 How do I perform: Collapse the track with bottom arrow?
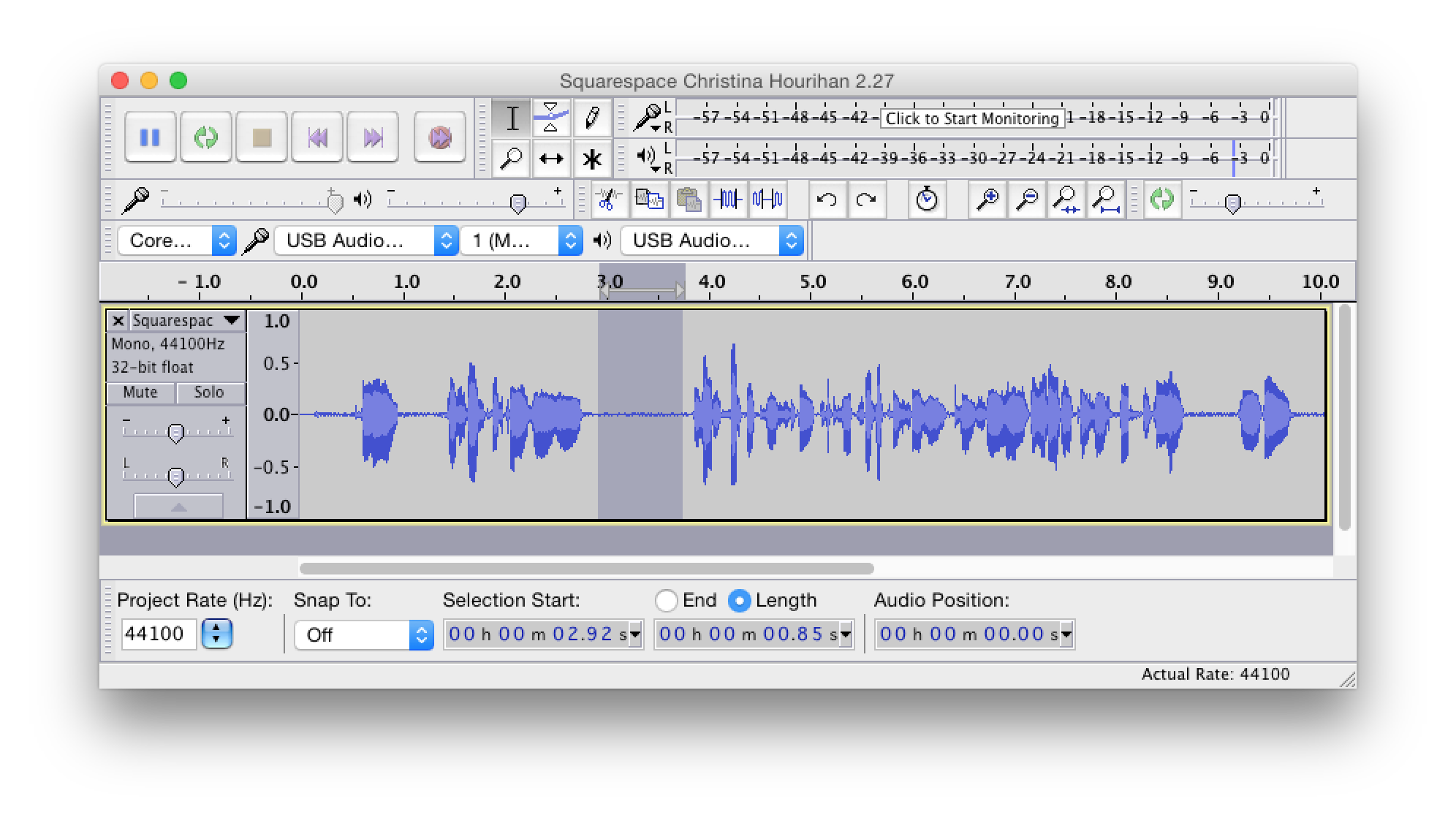(x=178, y=507)
